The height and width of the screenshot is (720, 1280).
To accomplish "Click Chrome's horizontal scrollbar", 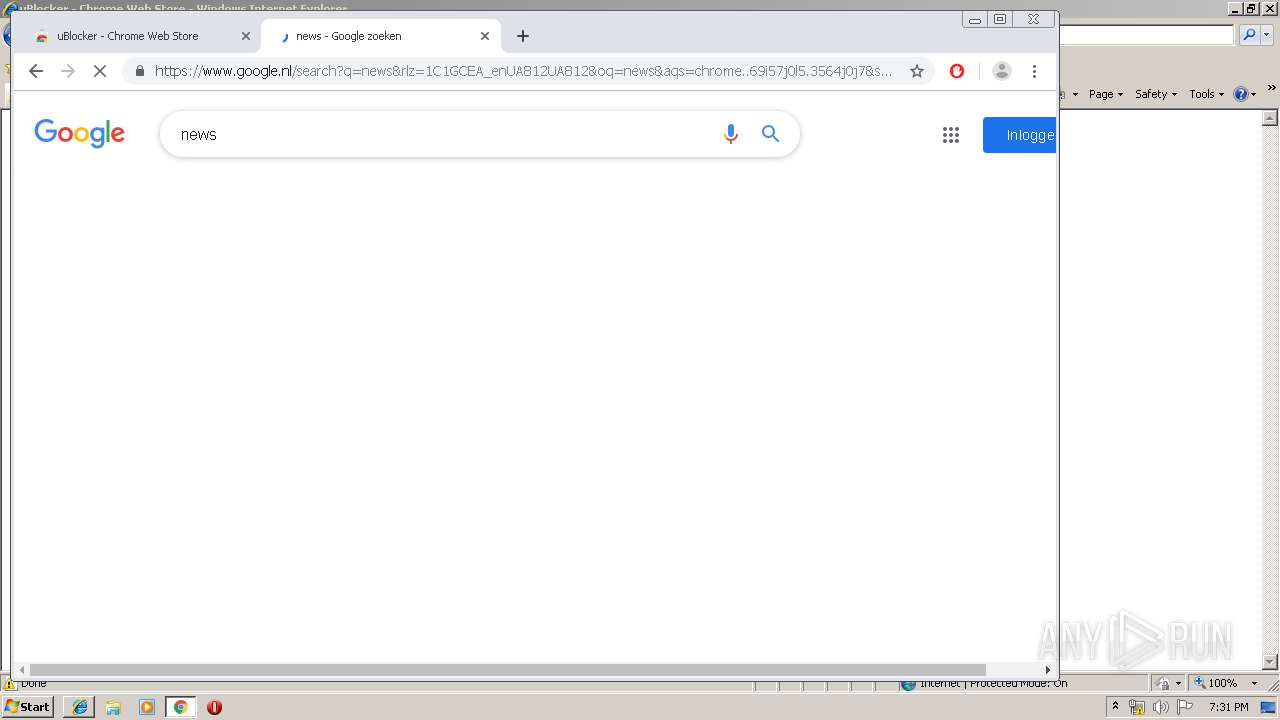I will pos(507,670).
